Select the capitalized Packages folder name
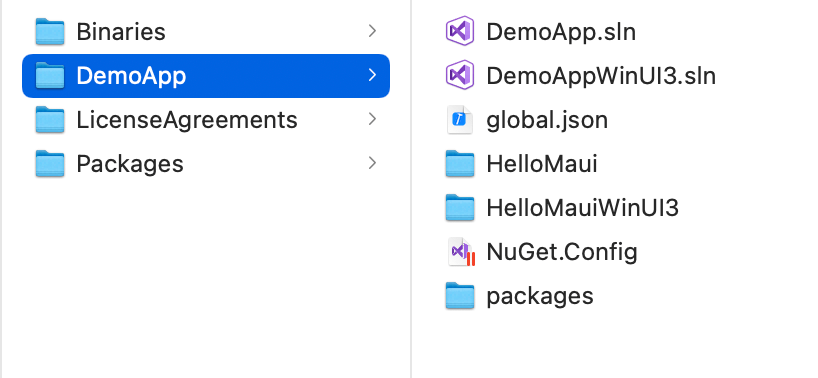Image resolution: width=818 pixels, height=378 pixels. (130, 164)
